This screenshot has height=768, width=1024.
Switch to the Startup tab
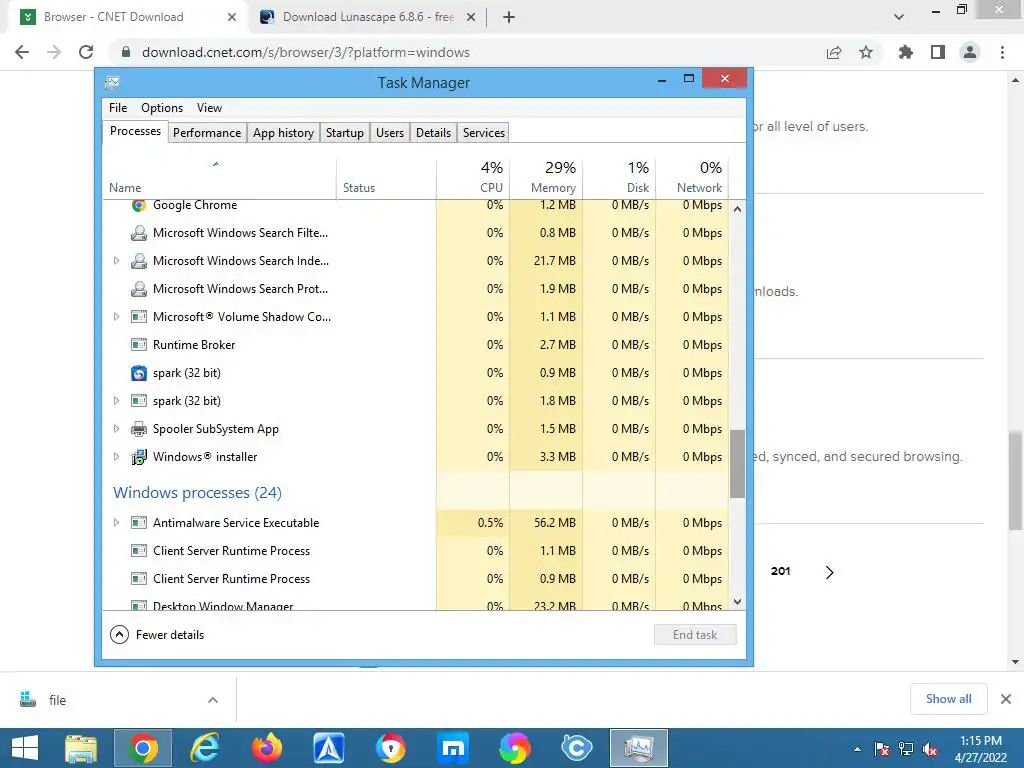(345, 133)
